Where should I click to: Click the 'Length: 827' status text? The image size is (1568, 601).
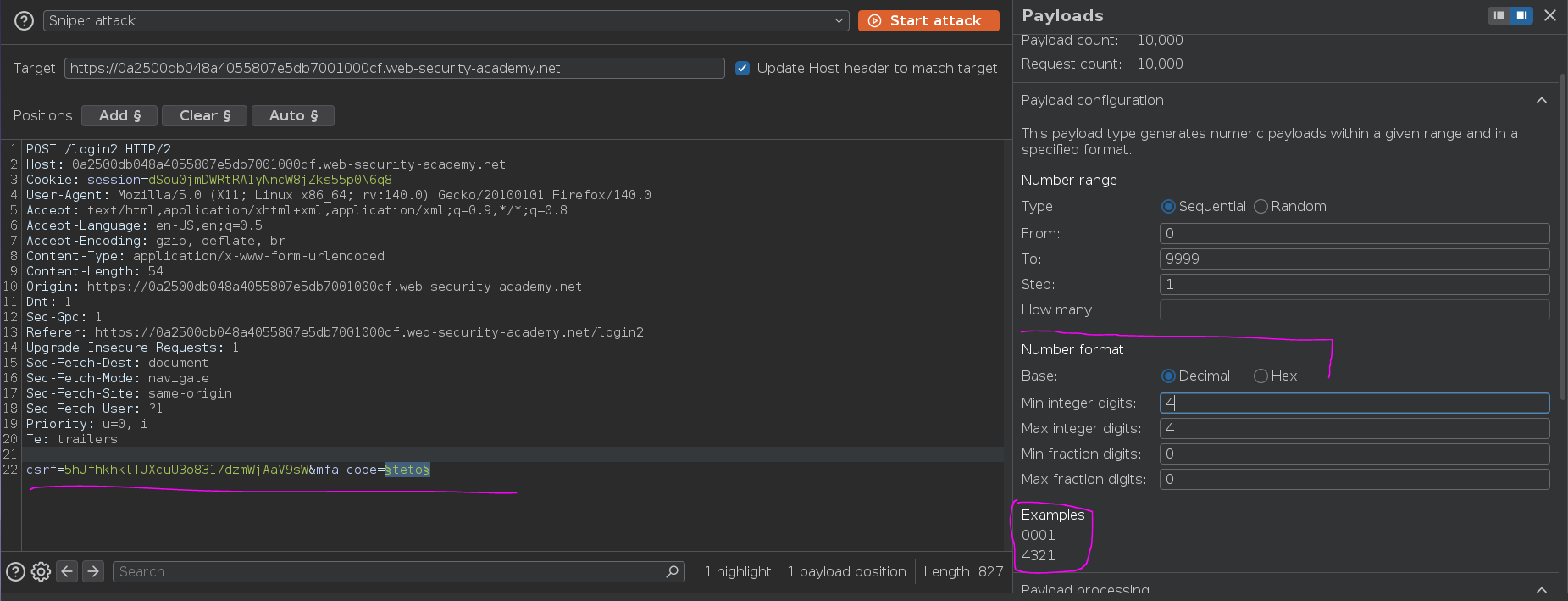[963, 571]
